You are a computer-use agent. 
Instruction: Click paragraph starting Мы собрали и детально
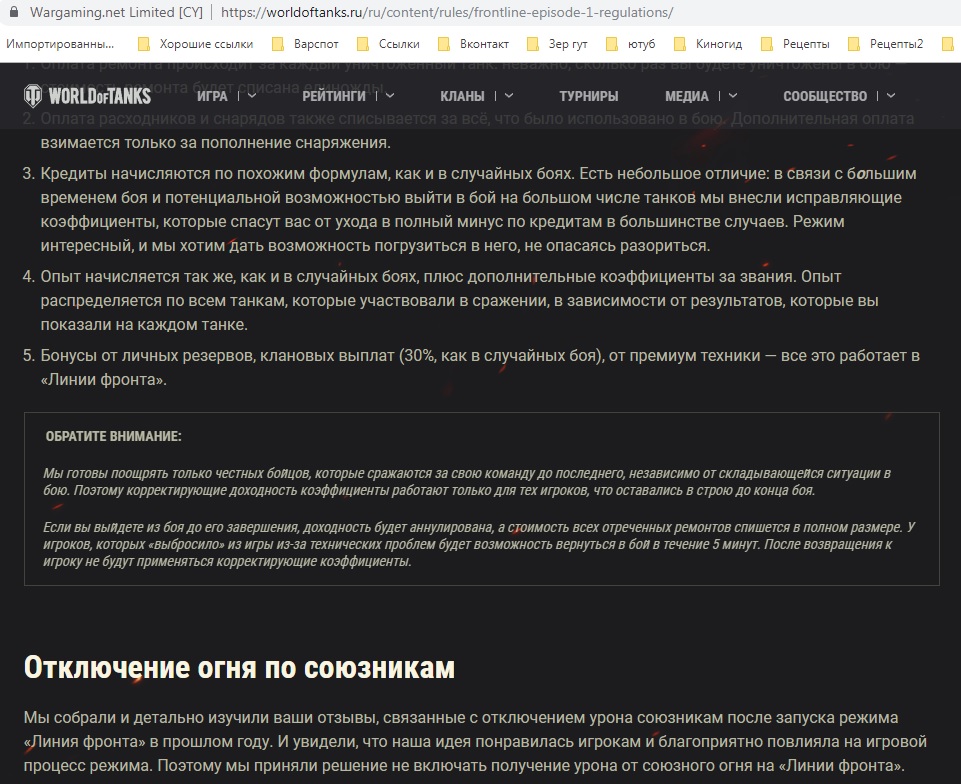pos(475,741)
